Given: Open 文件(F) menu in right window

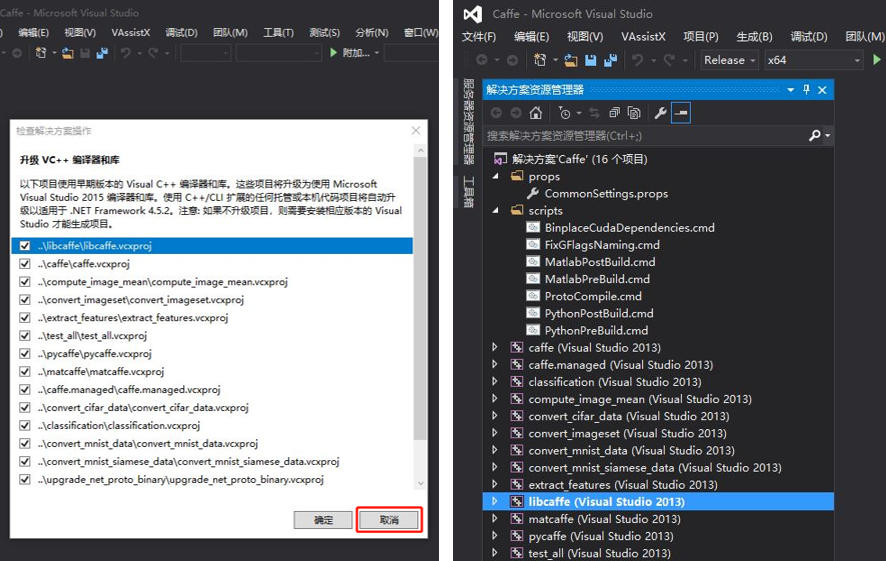Looking at the screenshot, I should (x=479, y=37).
